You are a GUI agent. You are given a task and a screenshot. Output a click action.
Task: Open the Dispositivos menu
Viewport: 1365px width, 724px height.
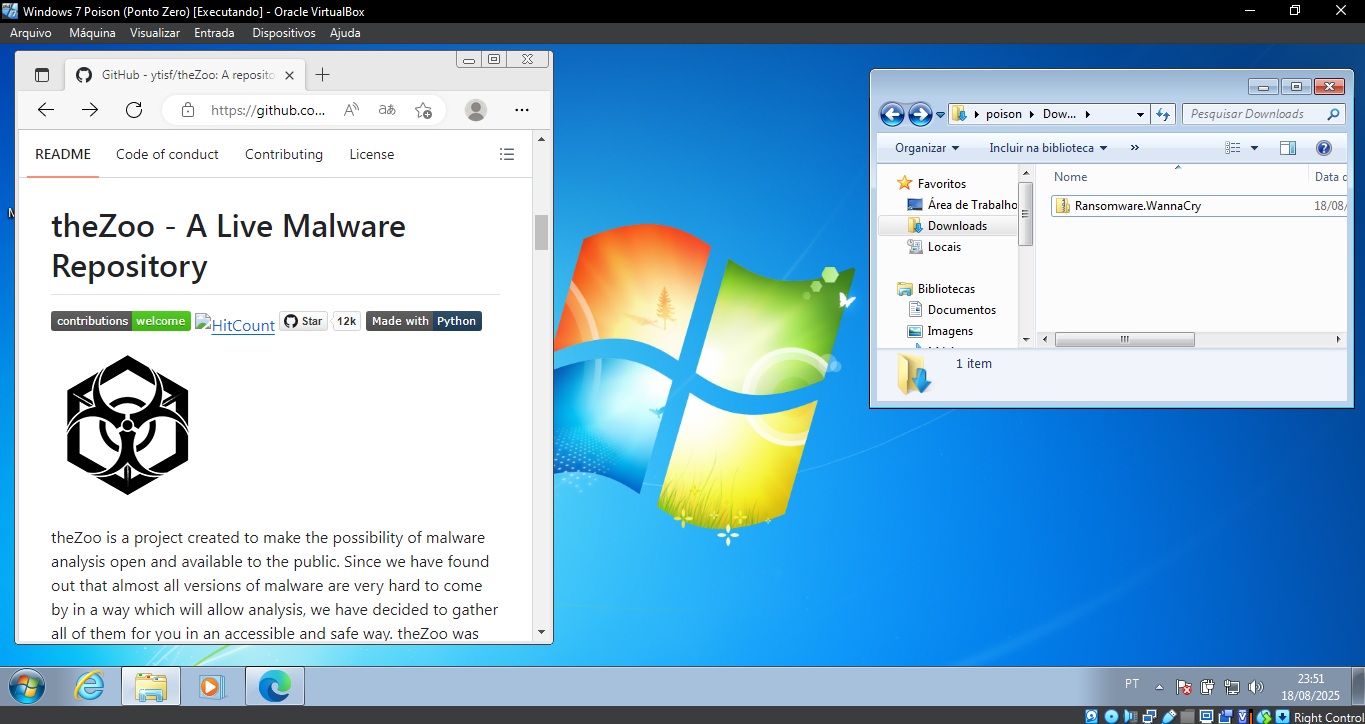[284, 33]
